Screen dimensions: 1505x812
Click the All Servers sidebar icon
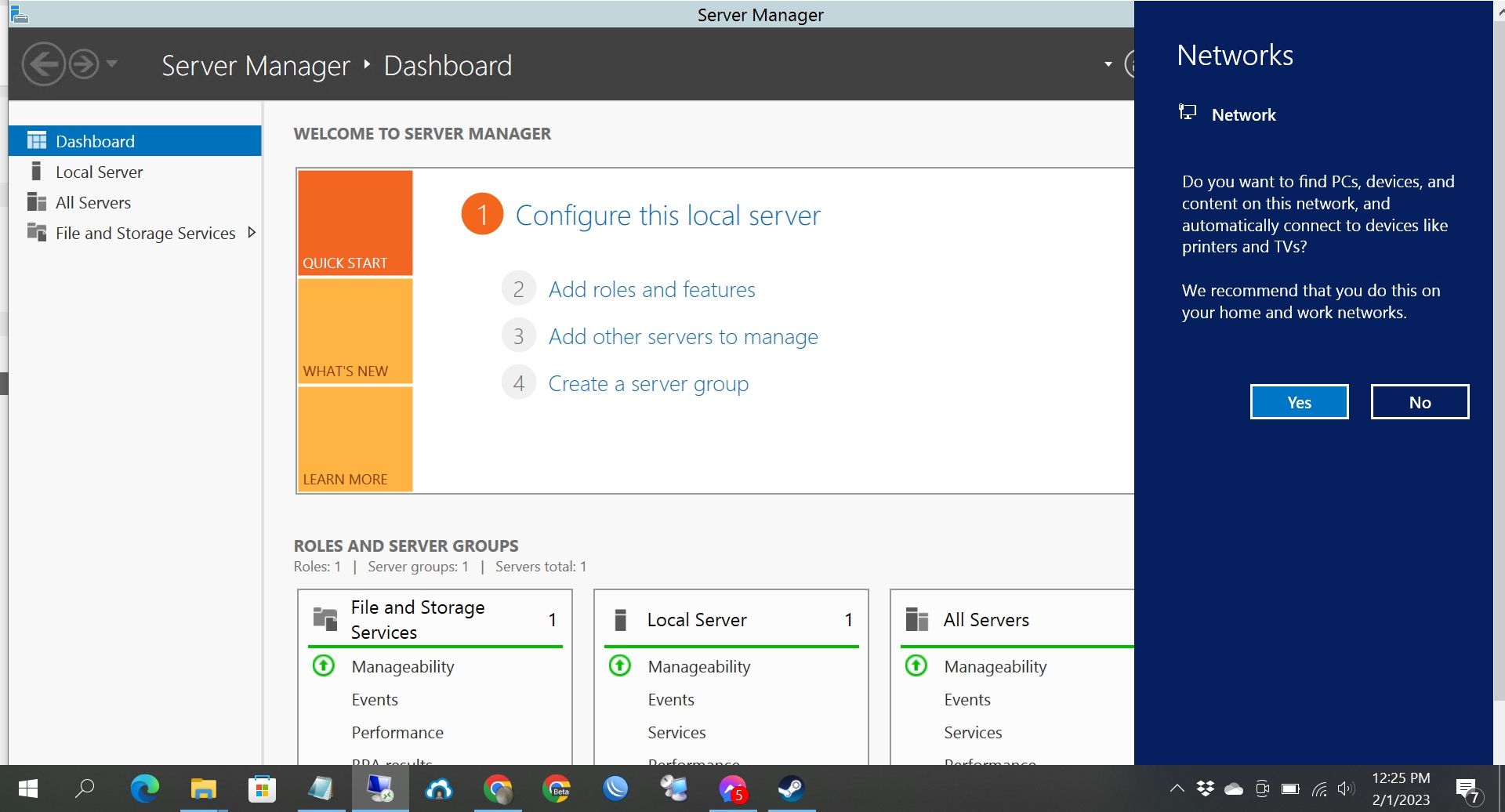tap(37, 202)
